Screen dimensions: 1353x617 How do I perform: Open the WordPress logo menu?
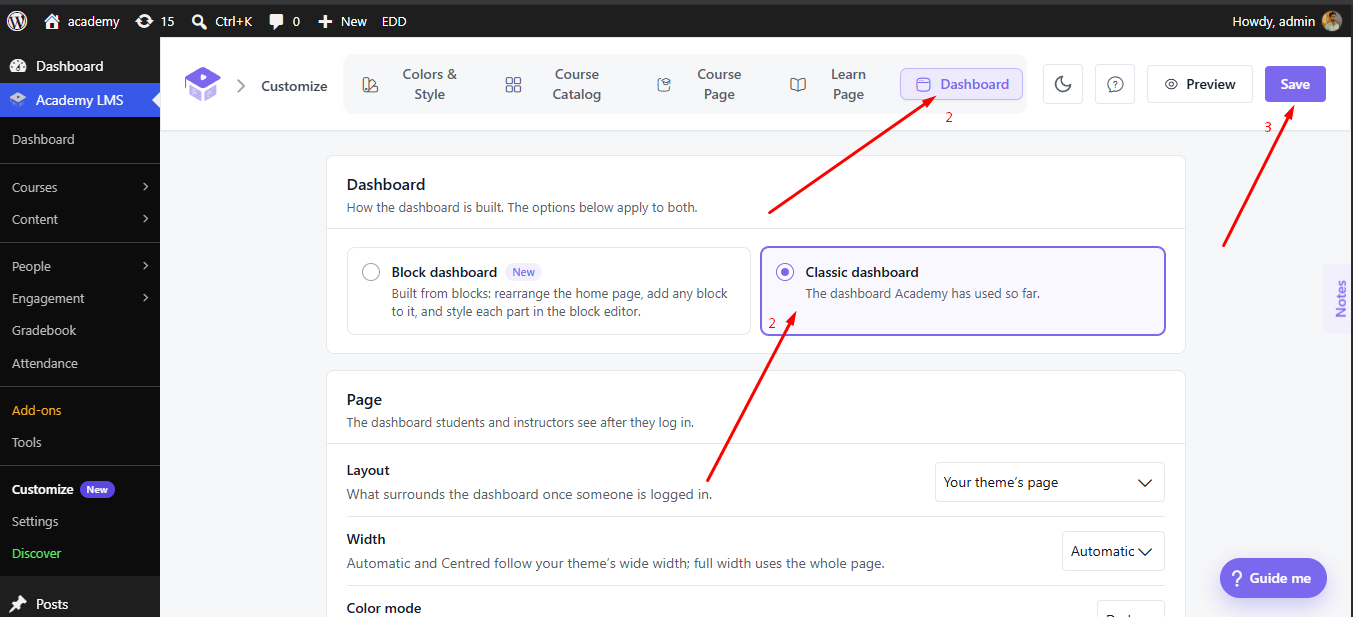point(17,21)
